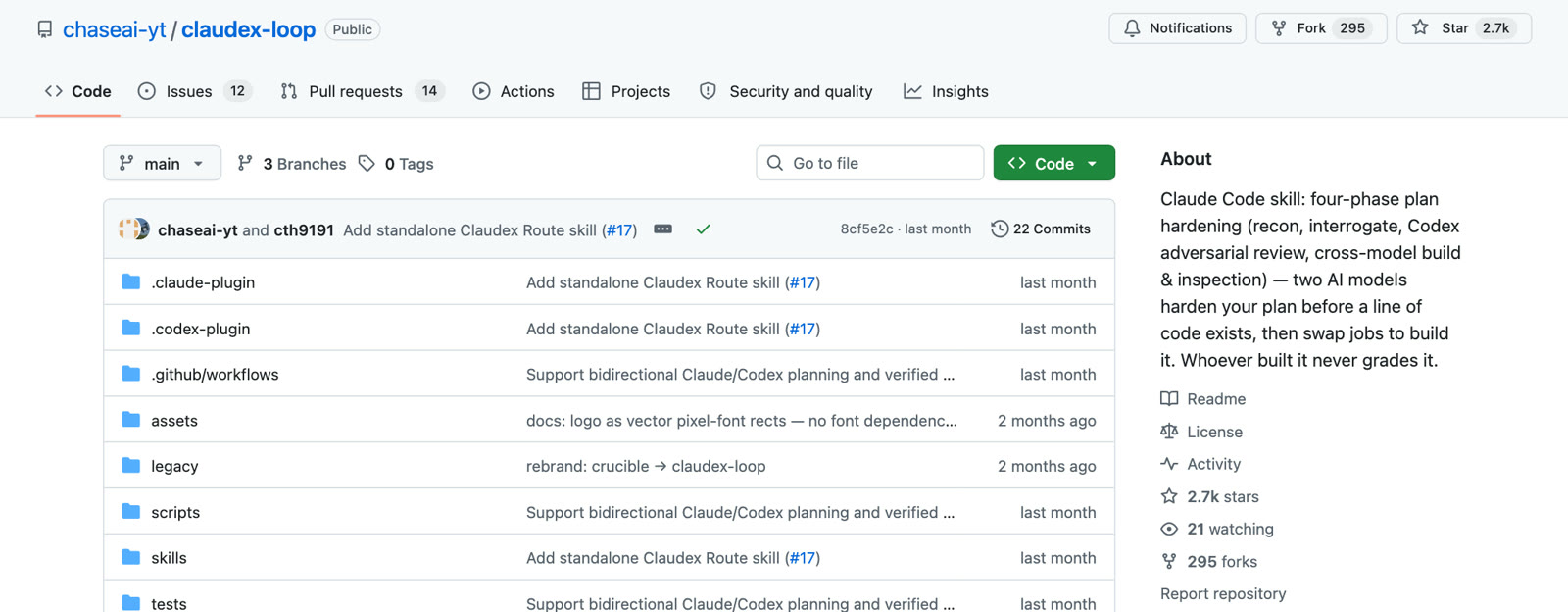
Task: Open the claudex-loop repository link
Action: (x=248, y=29)
